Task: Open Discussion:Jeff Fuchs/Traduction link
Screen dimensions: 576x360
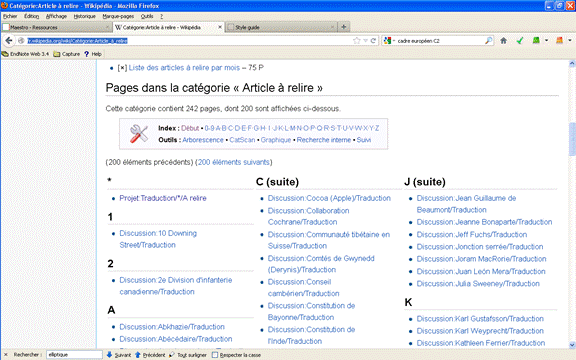Action: [x=472, y=235]
